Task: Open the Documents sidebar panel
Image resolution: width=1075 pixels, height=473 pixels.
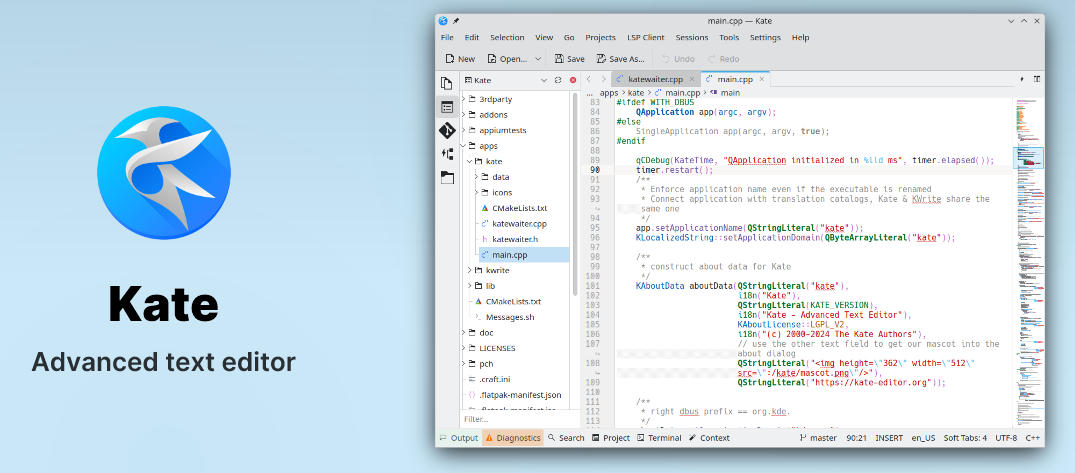Action: (447, 83)
